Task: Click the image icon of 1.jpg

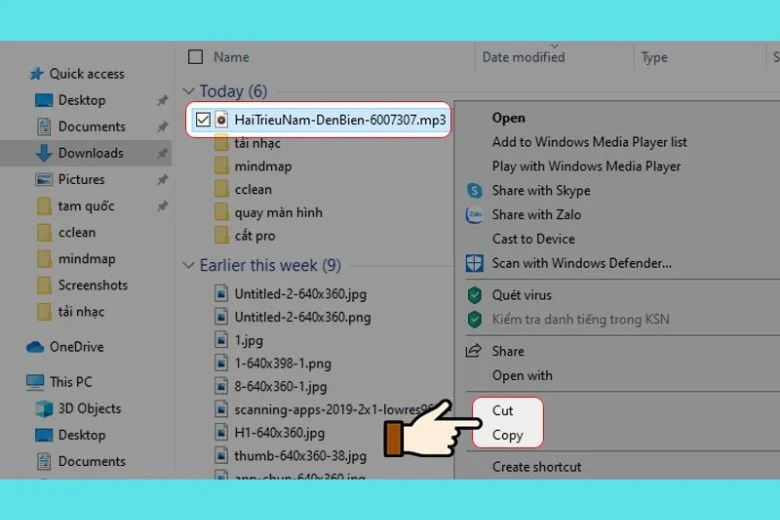Action: tap(221, 340)
